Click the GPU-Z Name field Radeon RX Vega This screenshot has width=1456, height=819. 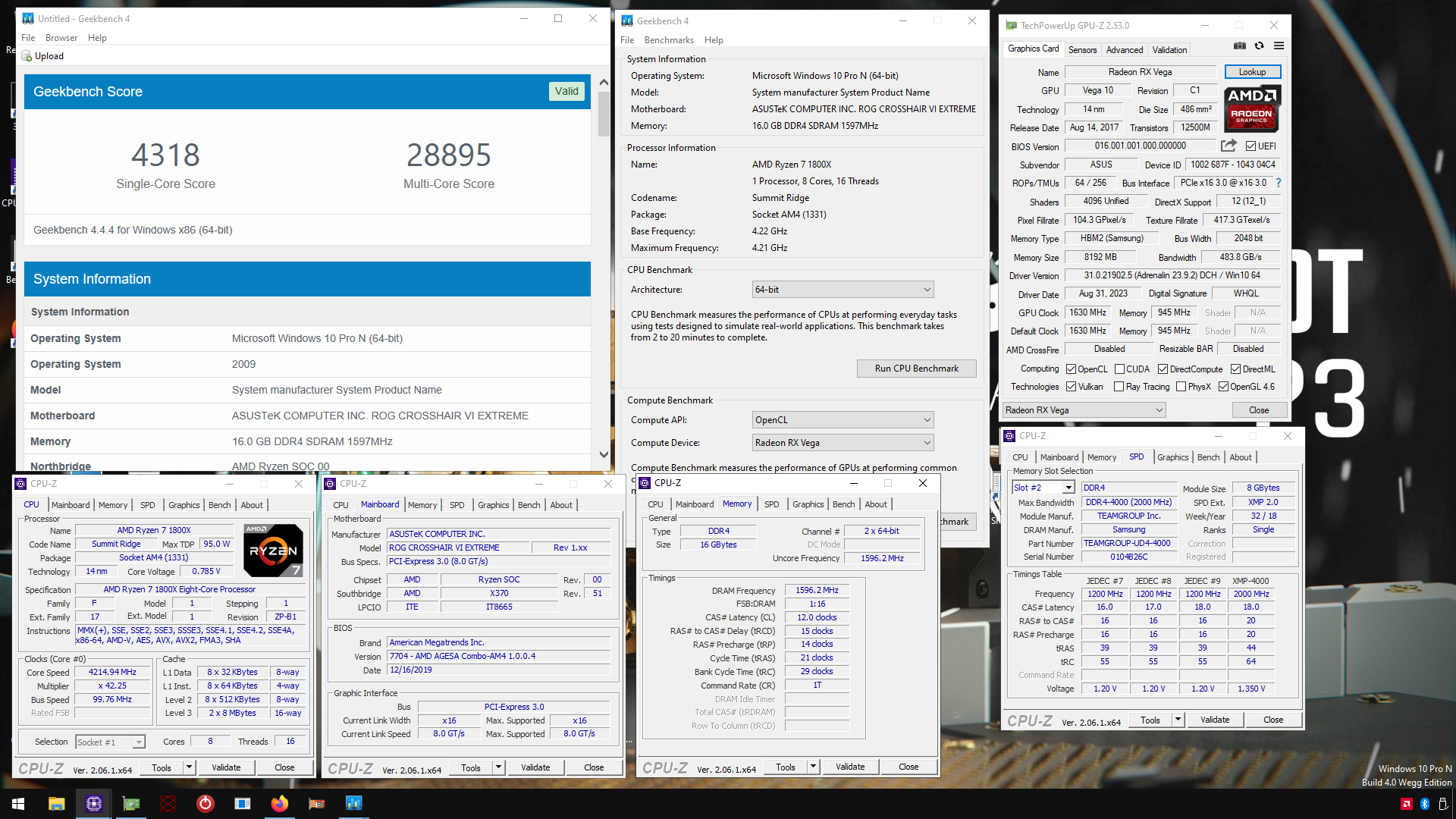(x=1140, y=72)
